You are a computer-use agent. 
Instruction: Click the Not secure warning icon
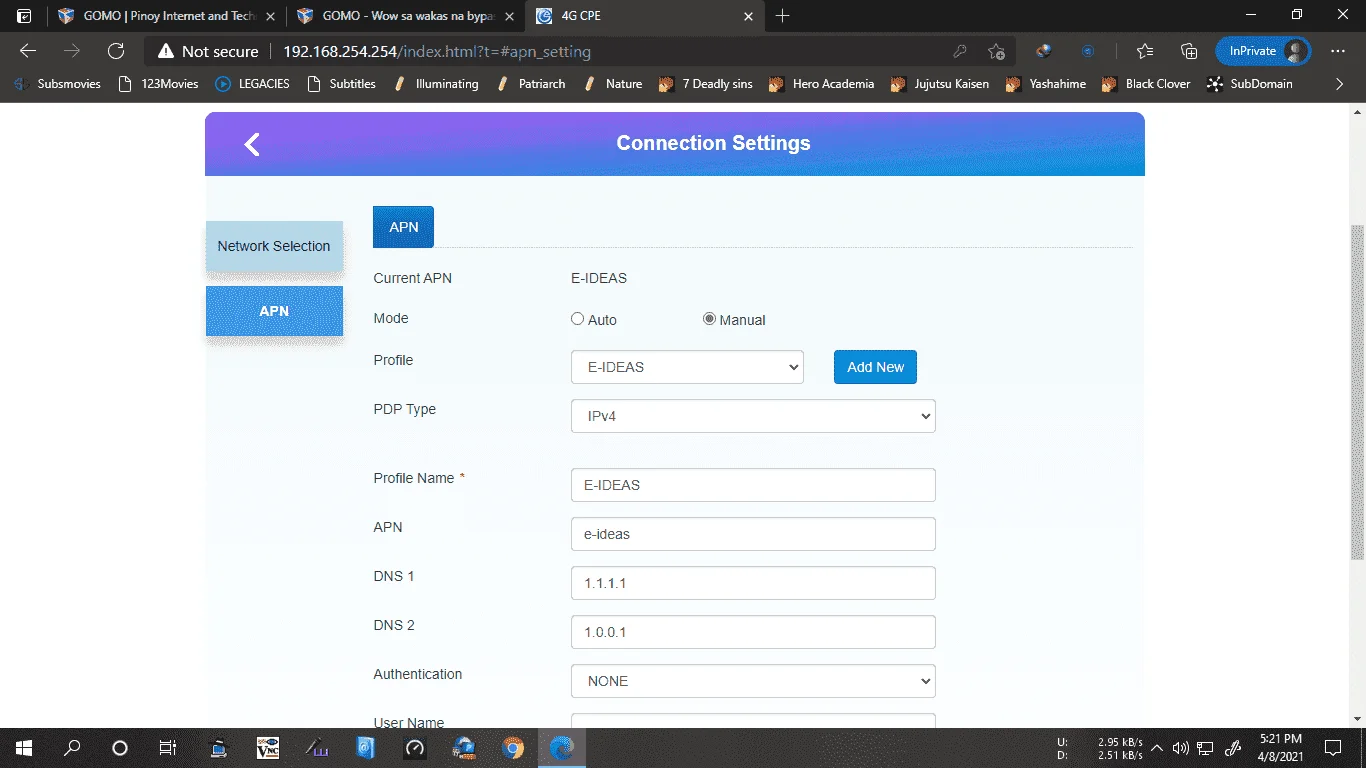(x=165, y=51)
